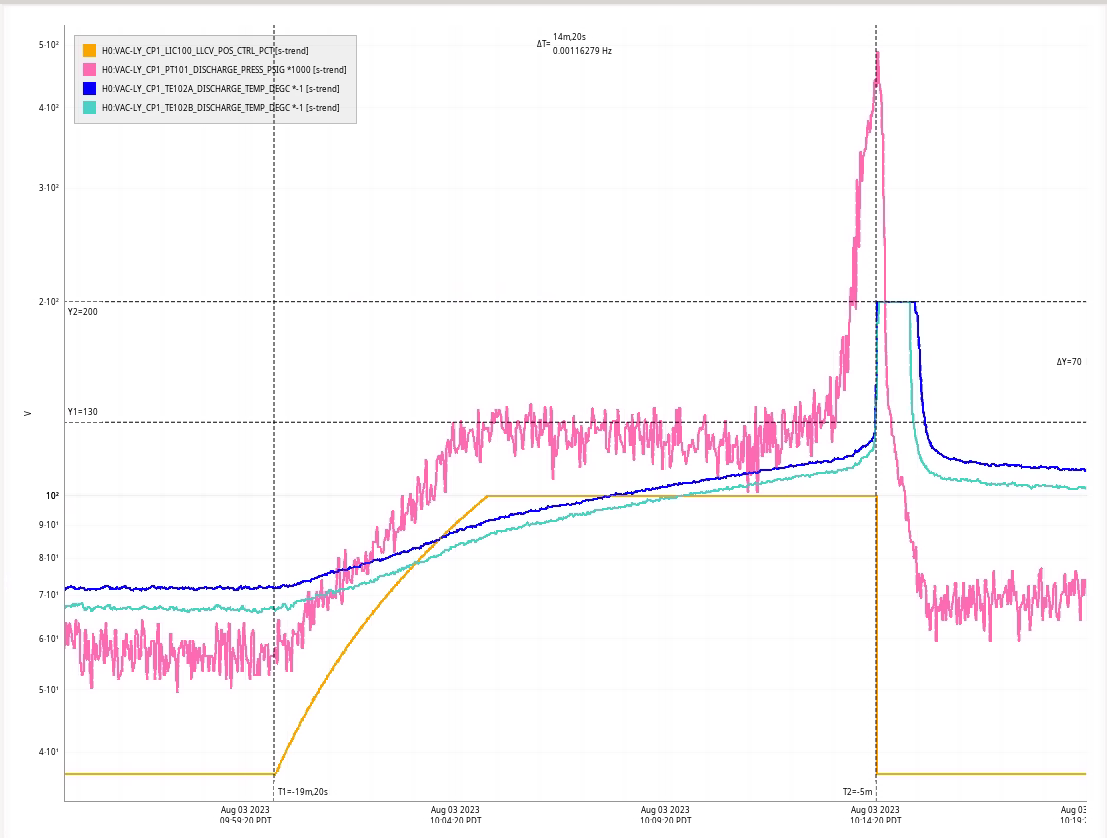Click the 09:59:20 PDT time axis label

click(x=245, y=815)
